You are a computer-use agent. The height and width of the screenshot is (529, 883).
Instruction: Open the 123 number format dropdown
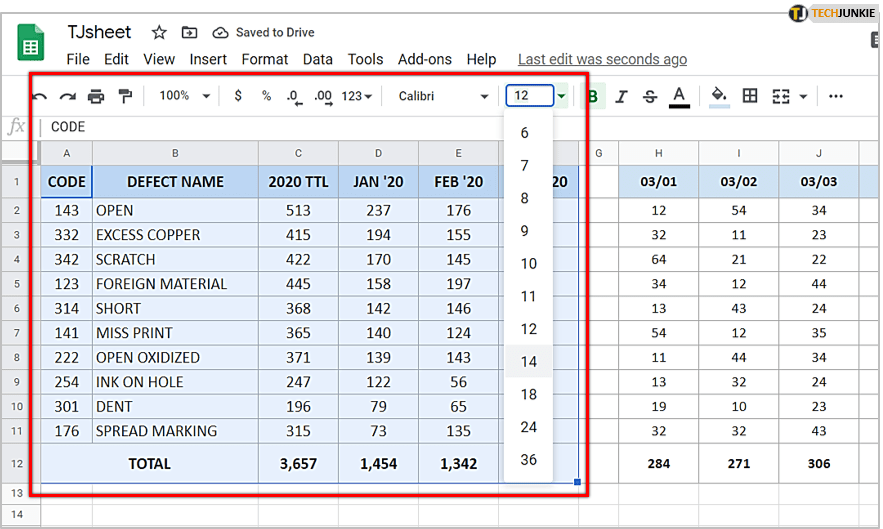[x=357, y=96]
